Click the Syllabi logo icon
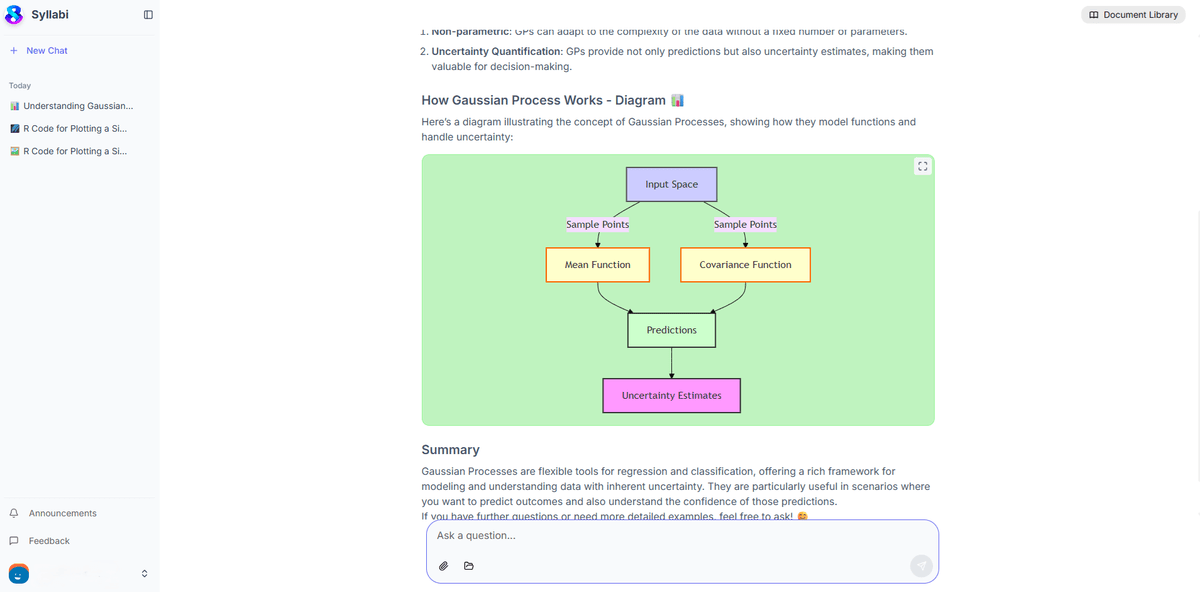The height and width of the screenshot is (592, 1200). (15, 14)
